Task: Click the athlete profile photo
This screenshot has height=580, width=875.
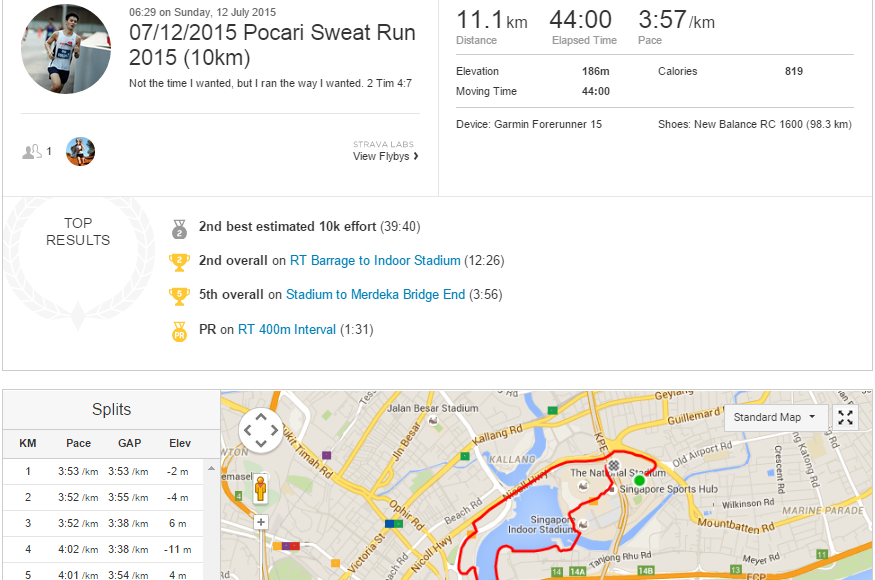Action: point(66,49)
